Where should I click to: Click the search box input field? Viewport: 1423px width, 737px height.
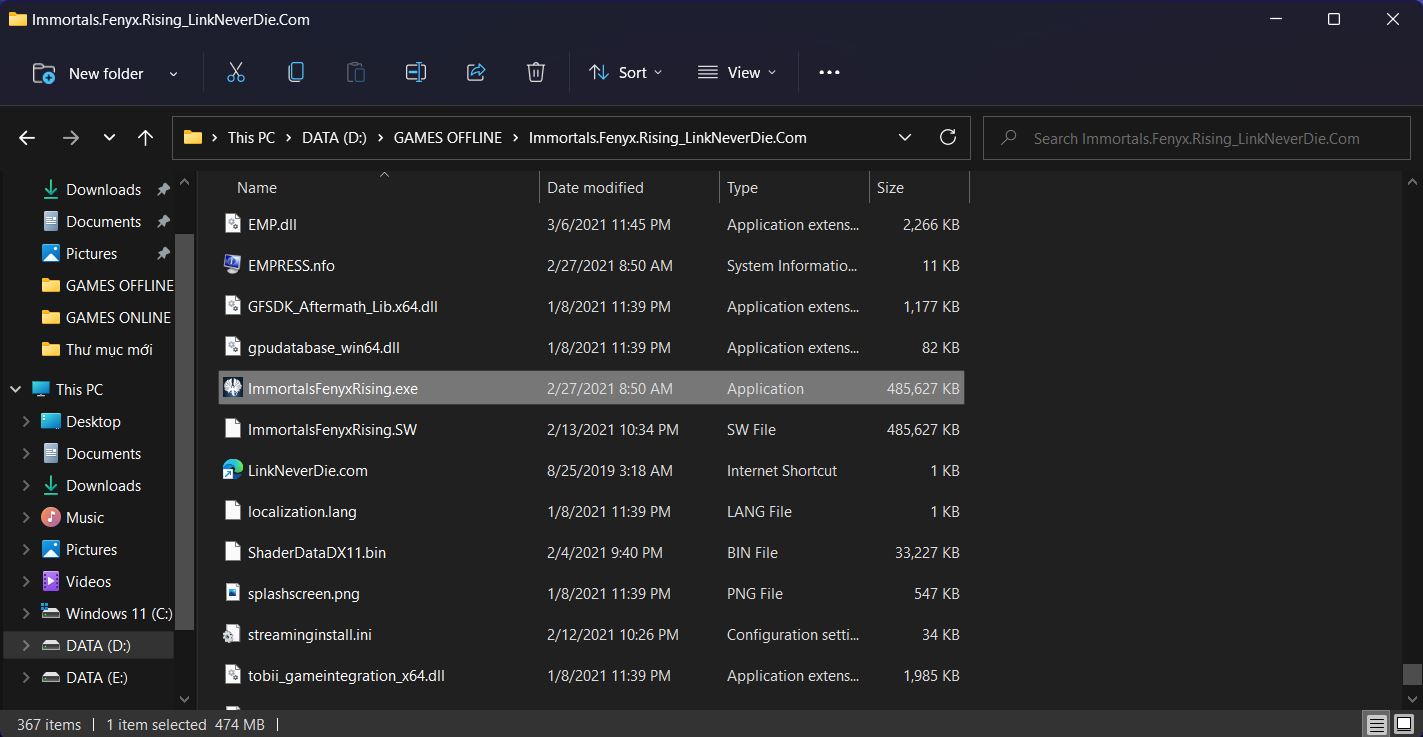(x=1195, y=139)
